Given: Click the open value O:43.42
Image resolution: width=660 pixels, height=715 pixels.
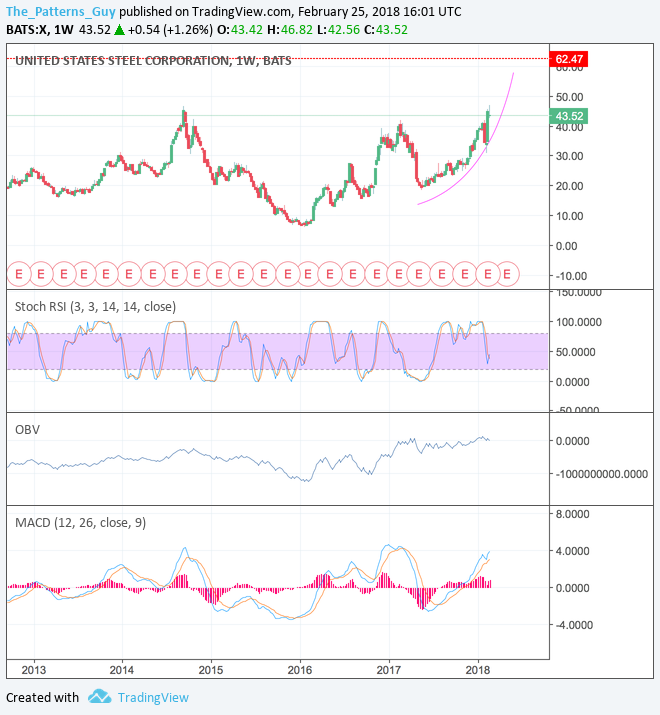Looking at the screenshot, I should [240, 30].
